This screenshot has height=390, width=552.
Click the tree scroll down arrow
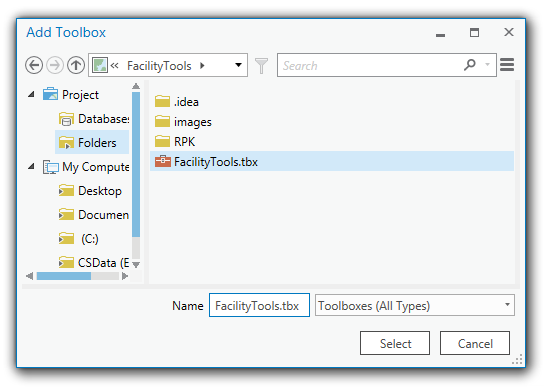[x=136, y=264]
